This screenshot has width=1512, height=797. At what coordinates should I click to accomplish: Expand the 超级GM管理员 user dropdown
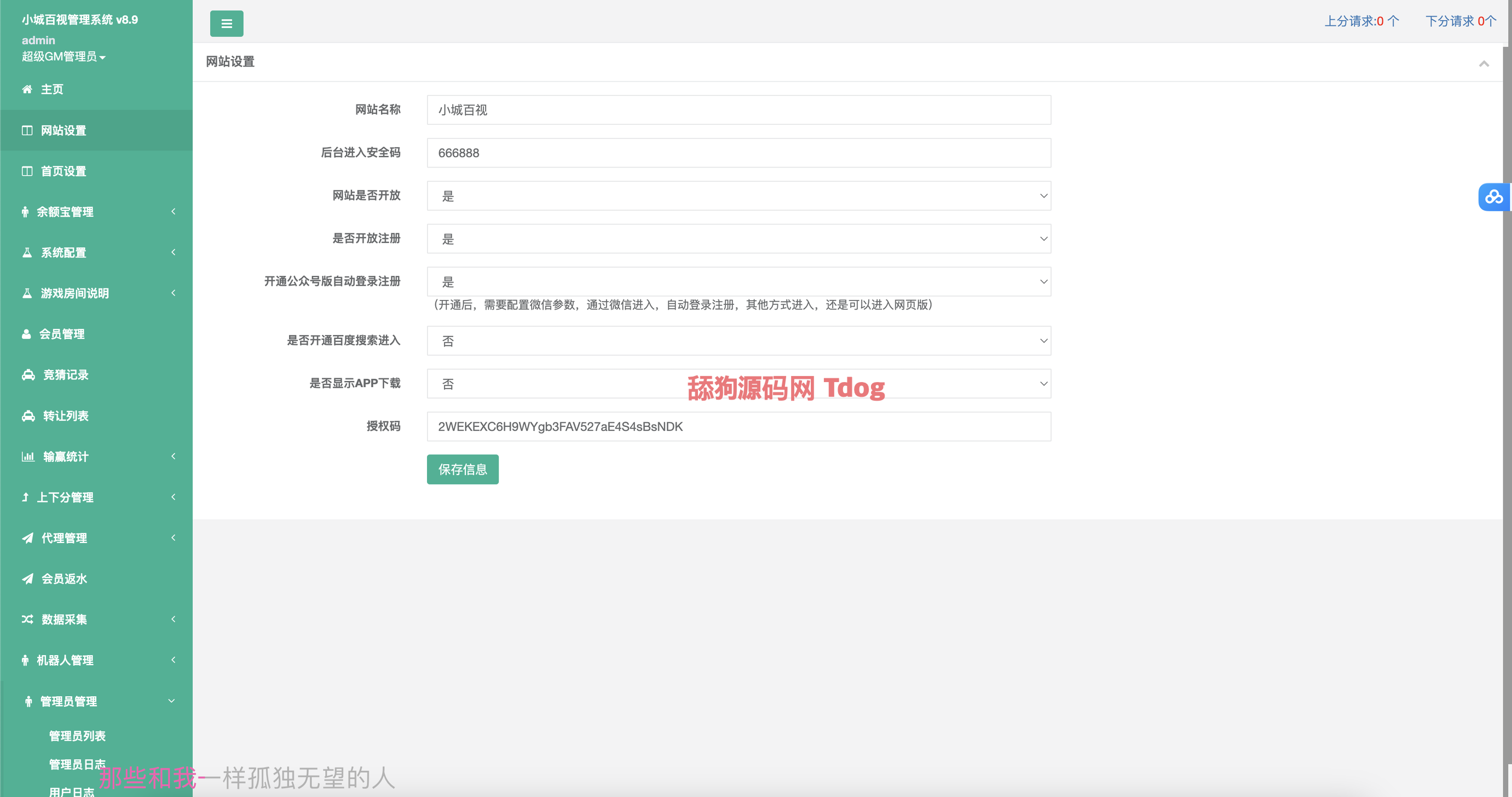64,57
